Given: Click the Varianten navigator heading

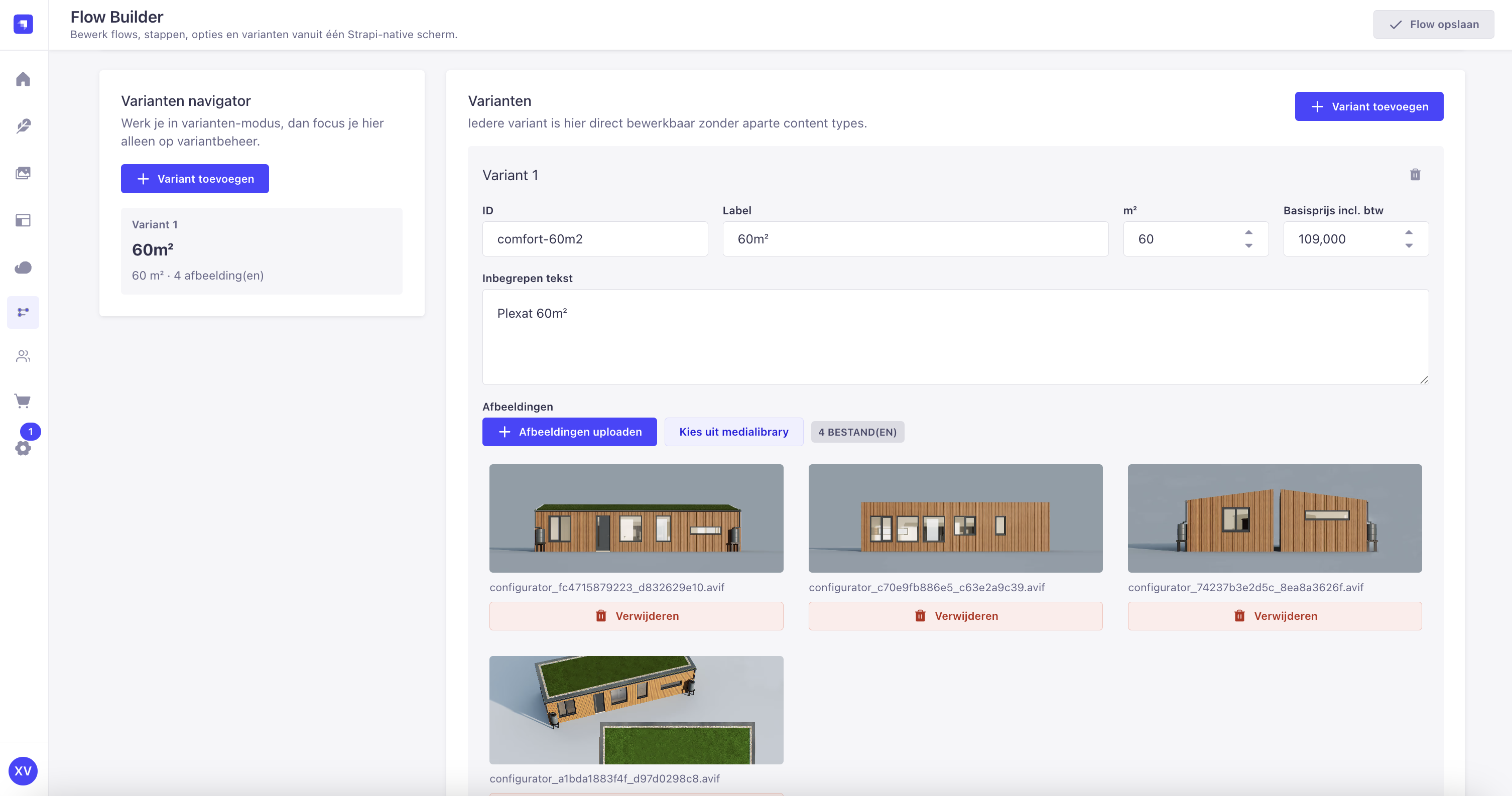Looking at the screenshot, I should click(x=185, y=101).
